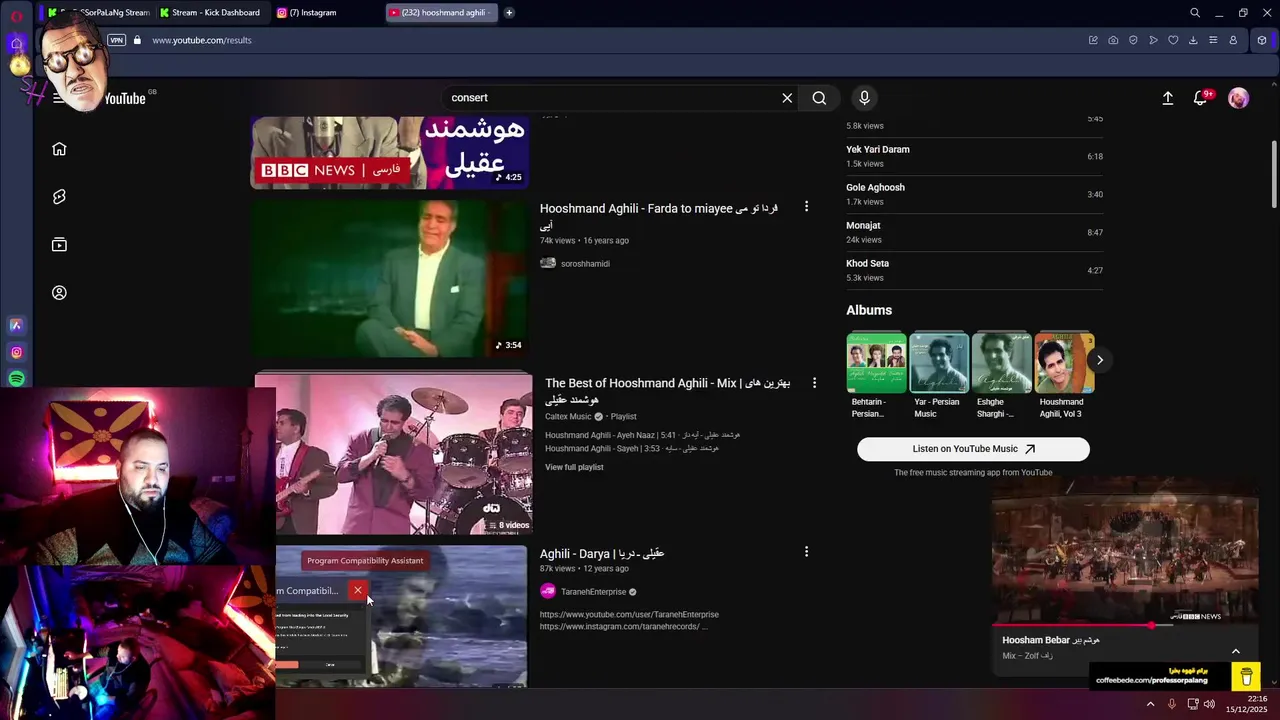The image size is (1280, 720).
Task: Open more options for The Best of Hooshmand Aghili
Action: coord(814,383)
